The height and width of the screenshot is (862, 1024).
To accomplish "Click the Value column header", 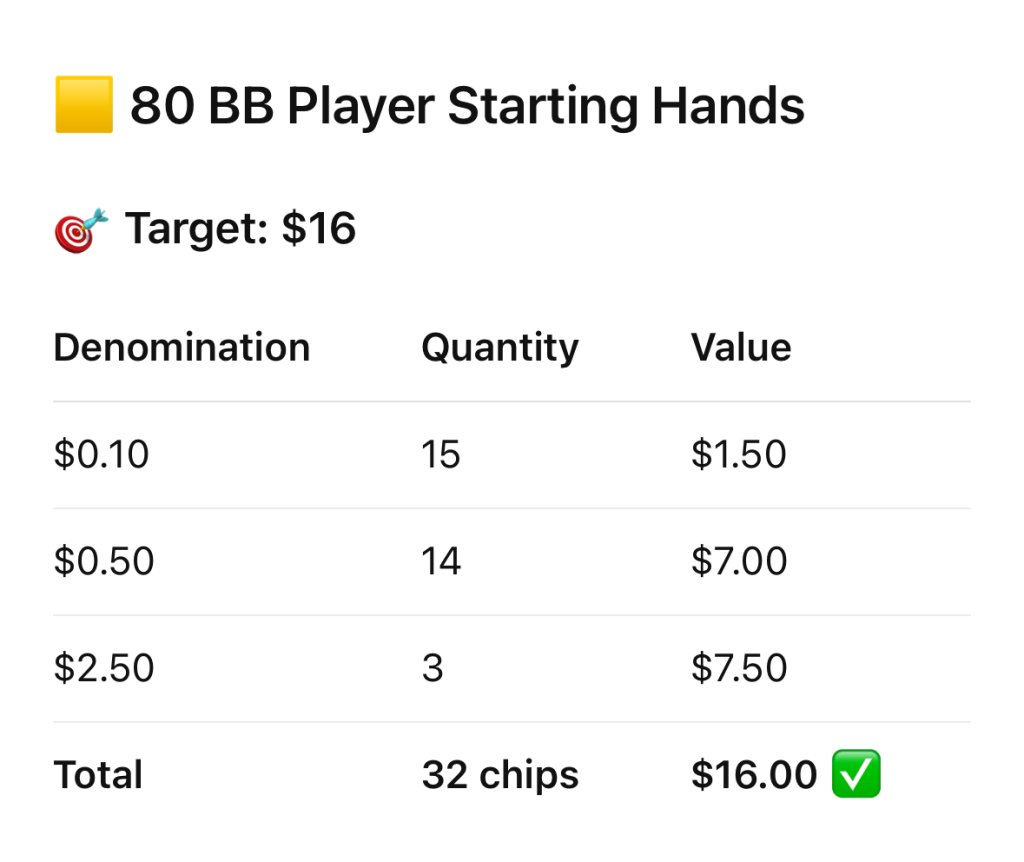I will tap(740, 348).
